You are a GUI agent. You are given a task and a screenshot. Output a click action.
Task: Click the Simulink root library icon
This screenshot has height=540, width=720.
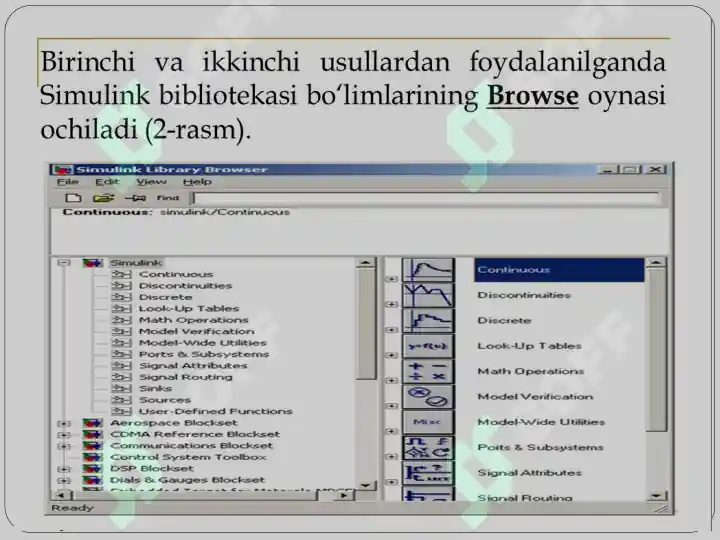[92, 263]
